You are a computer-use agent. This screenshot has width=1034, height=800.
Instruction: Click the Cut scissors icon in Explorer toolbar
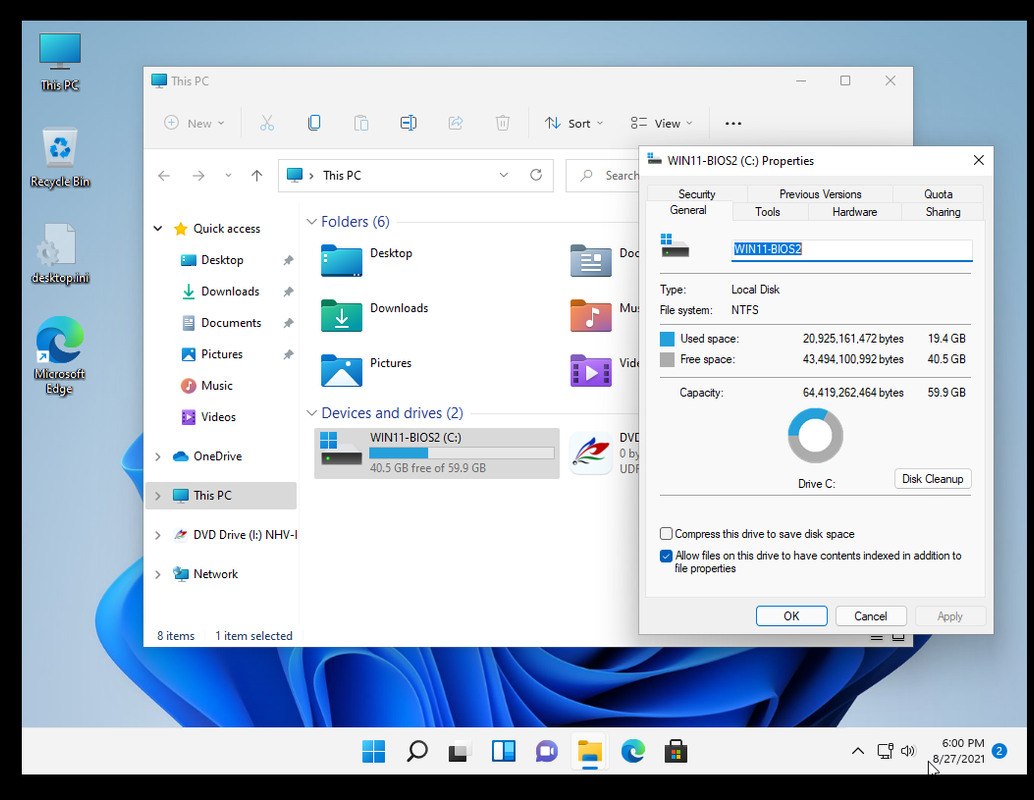pyautogui.click(x=266, y=123)
